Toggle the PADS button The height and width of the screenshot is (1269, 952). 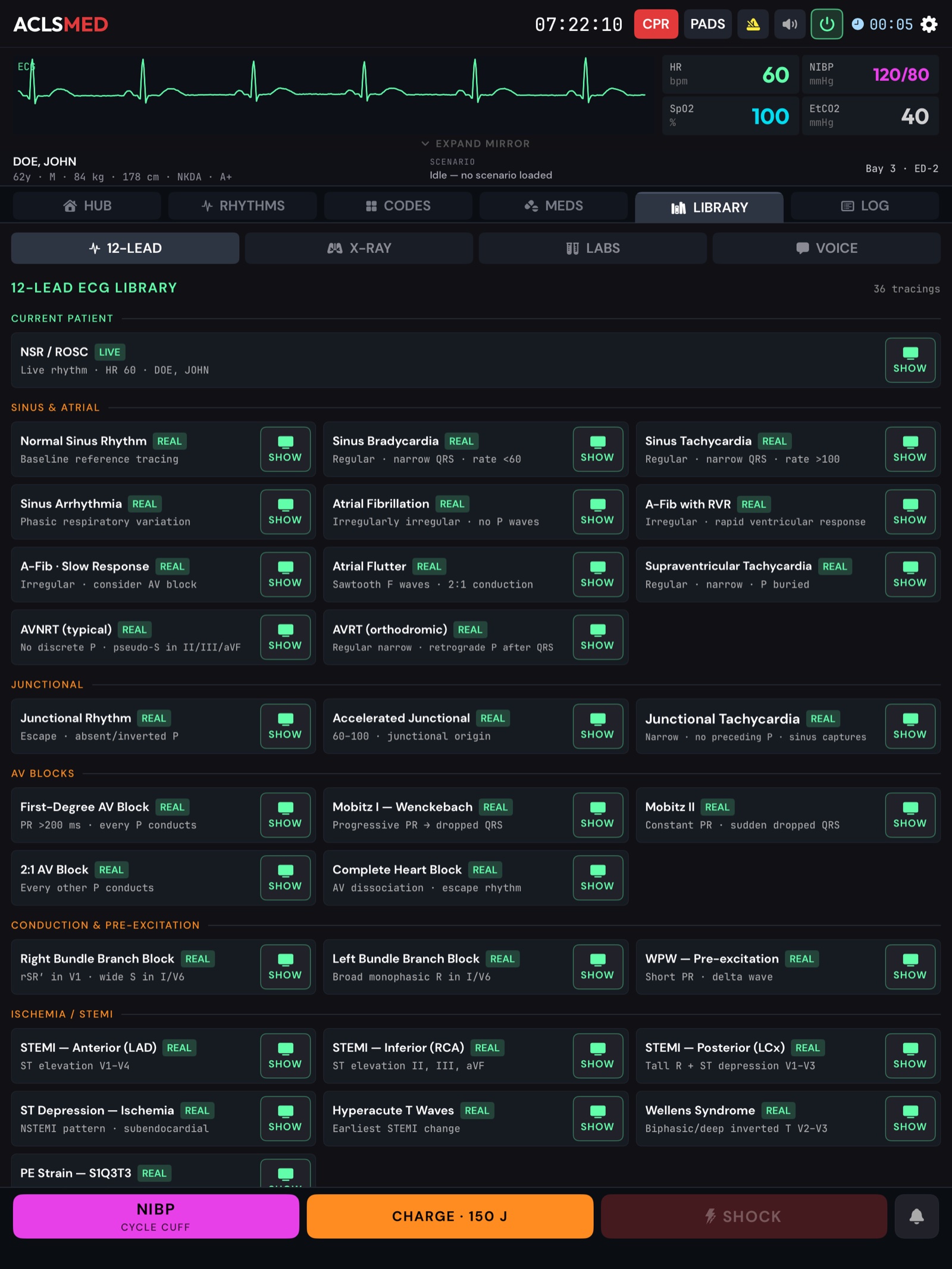(707, 24)
